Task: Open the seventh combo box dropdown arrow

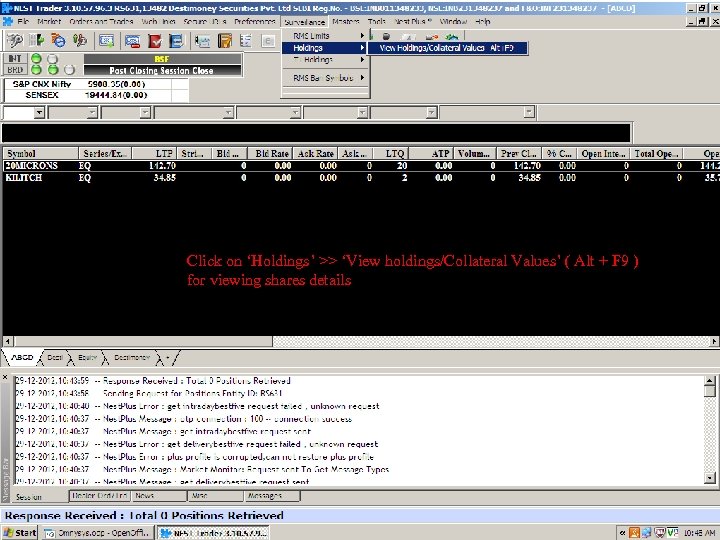Action: click(x=431, y=112)
